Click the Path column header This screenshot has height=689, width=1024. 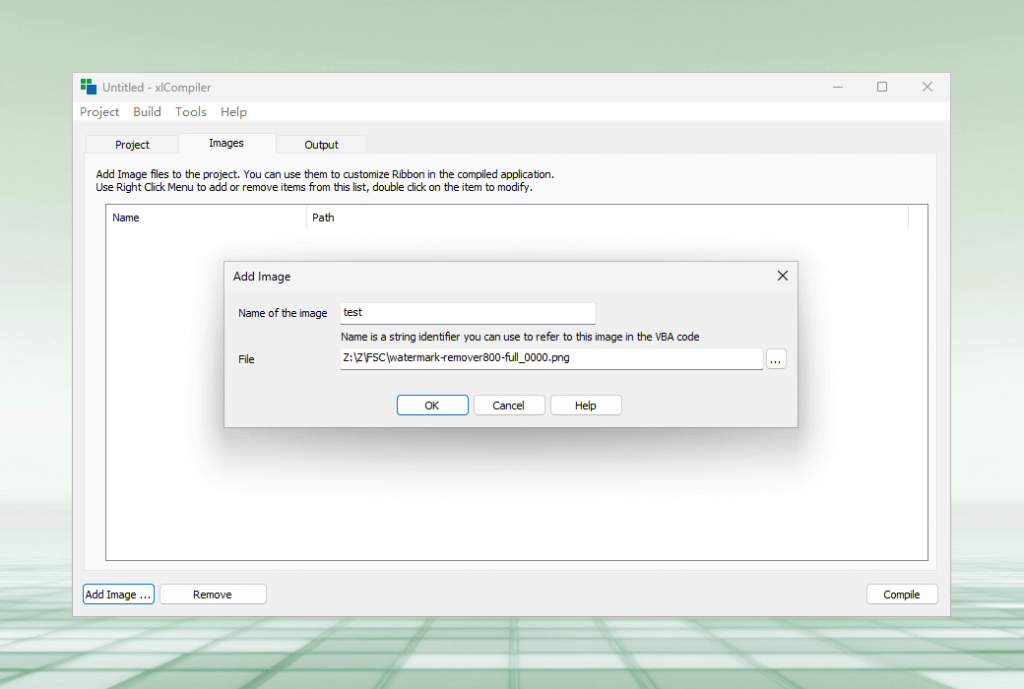pos(323,217)
